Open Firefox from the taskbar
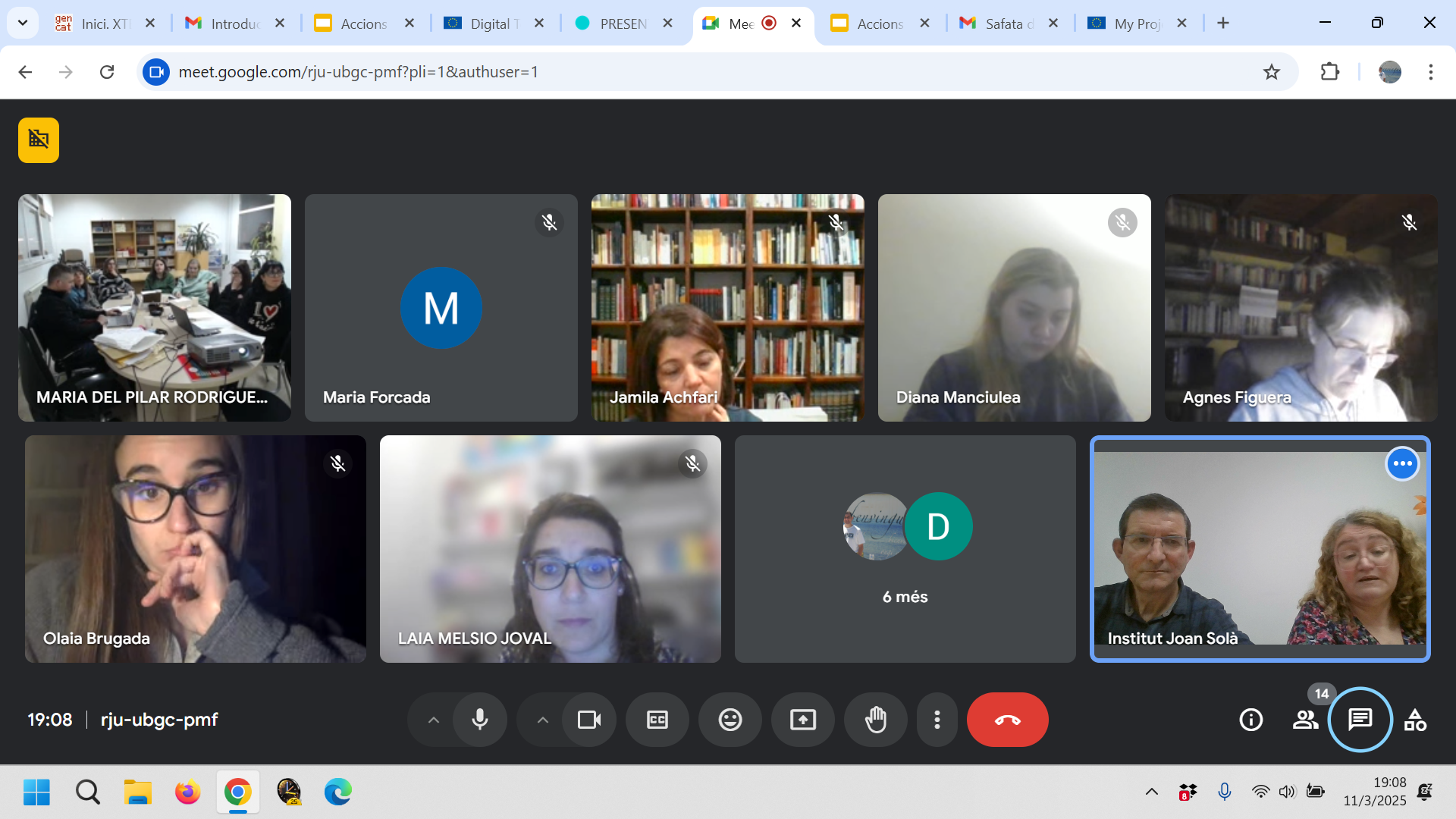This screenshot has width=1456, height=819. click(187, 792)
